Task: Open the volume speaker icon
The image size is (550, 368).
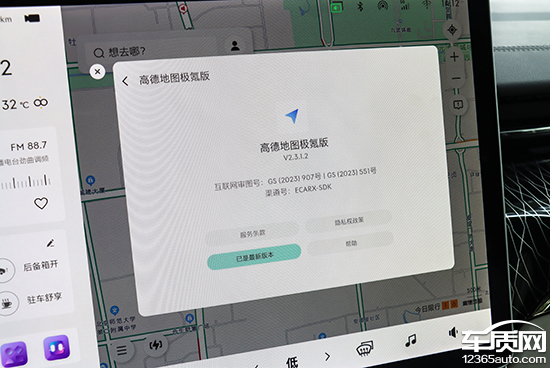Action: coord(453,332)
